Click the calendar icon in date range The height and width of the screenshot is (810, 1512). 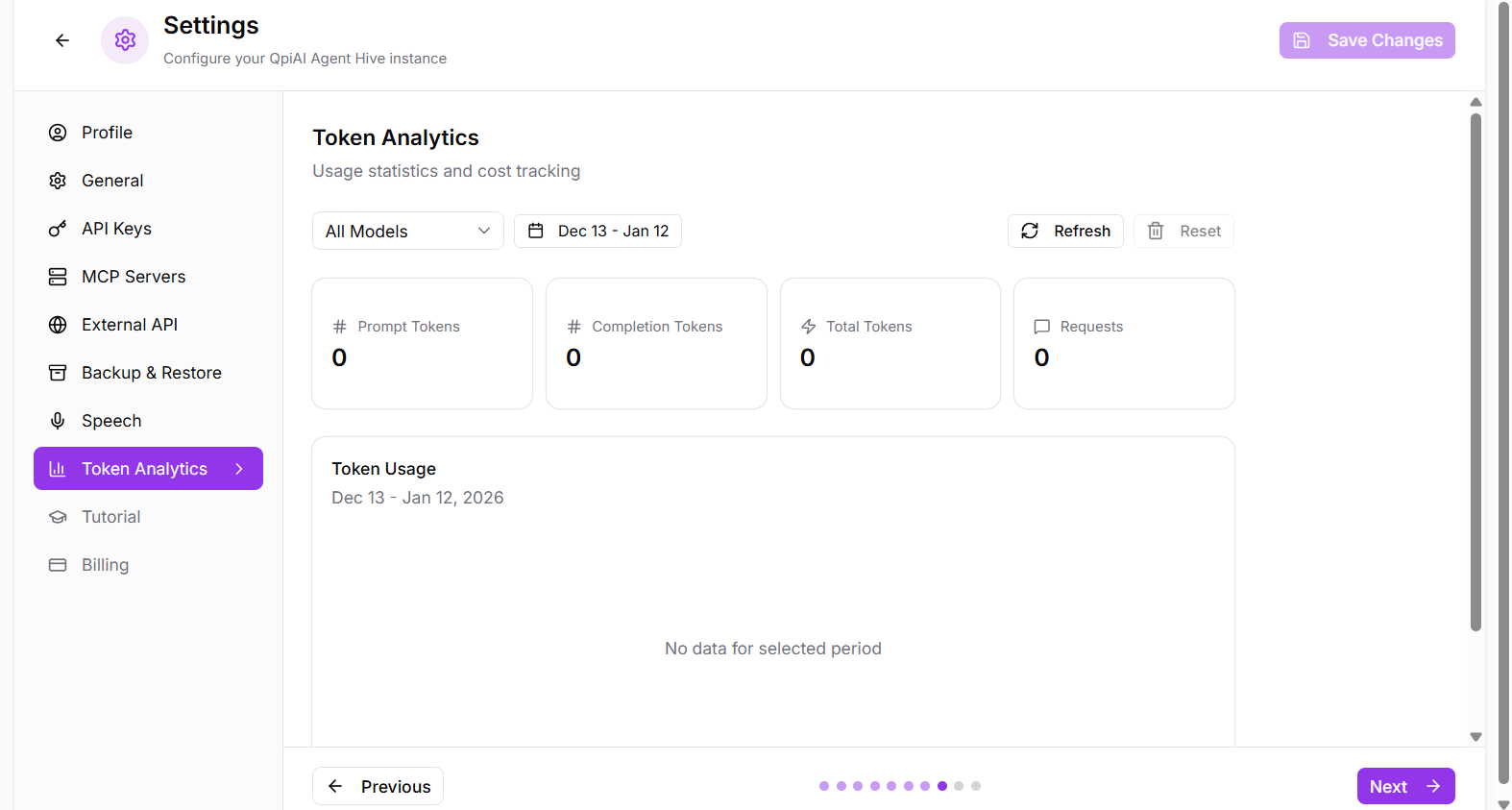pyautogui.click(x=536, y=231)
